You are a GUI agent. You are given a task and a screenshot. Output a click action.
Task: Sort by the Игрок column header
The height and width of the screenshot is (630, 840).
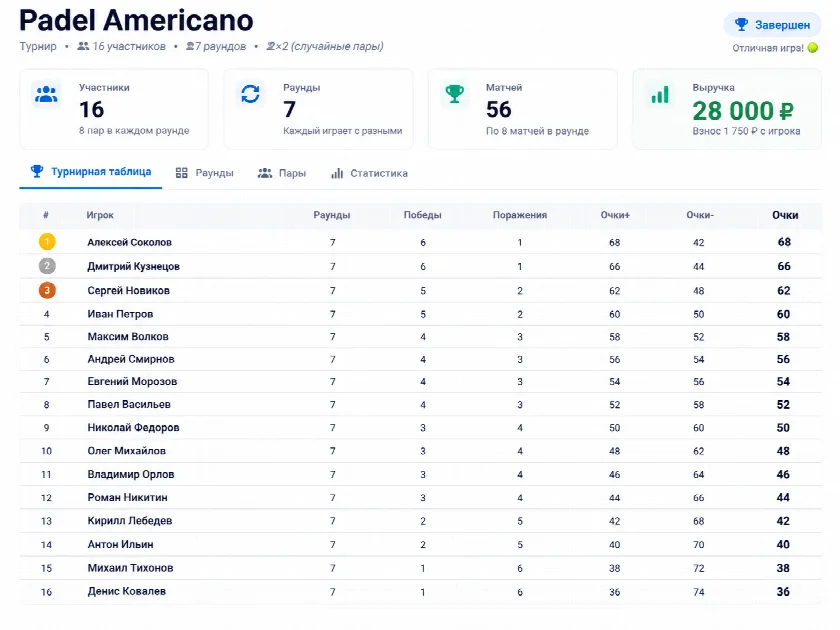point(100,215)
